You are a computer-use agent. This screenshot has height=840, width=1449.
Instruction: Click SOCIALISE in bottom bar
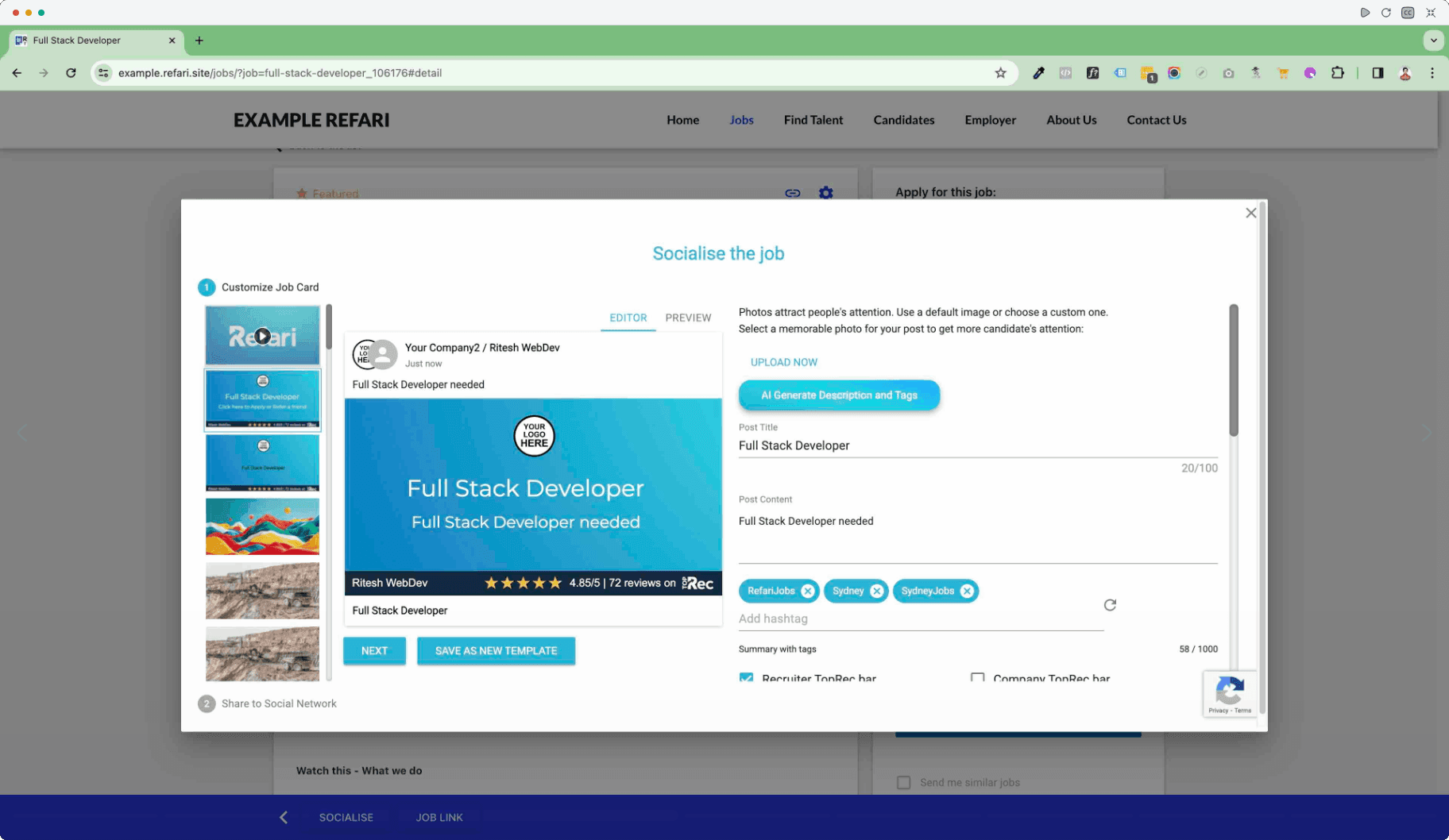(346, 817)
